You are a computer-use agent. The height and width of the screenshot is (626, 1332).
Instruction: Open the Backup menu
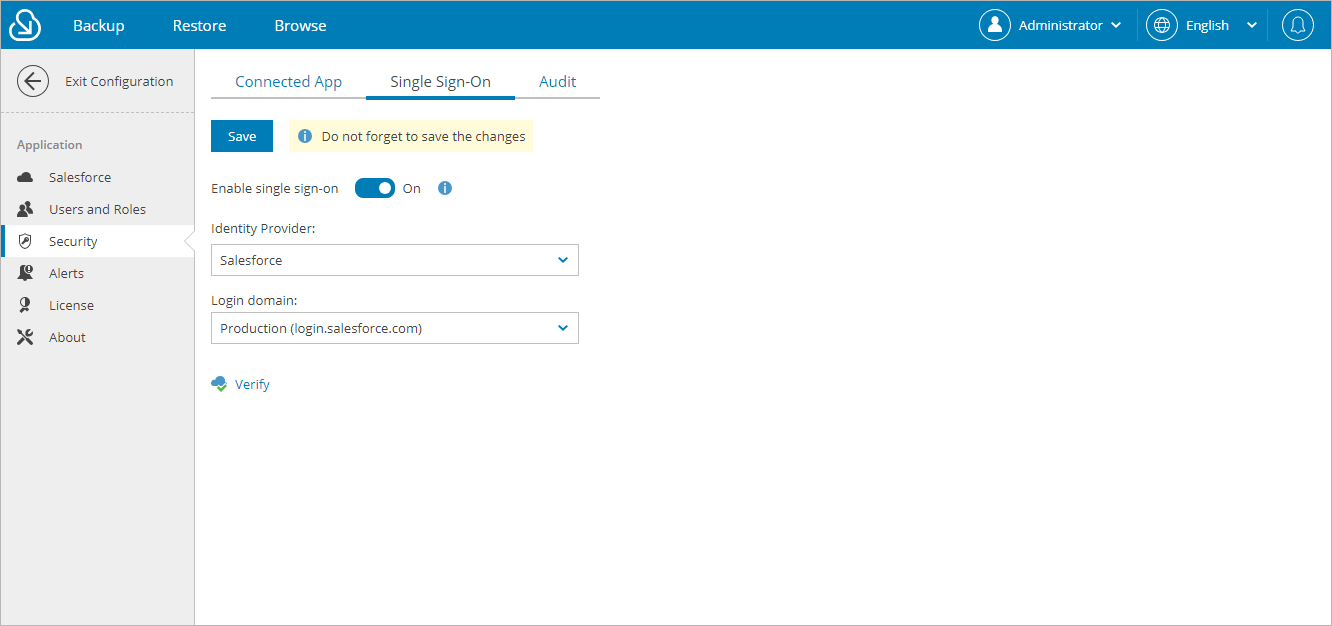click(99, 25)
